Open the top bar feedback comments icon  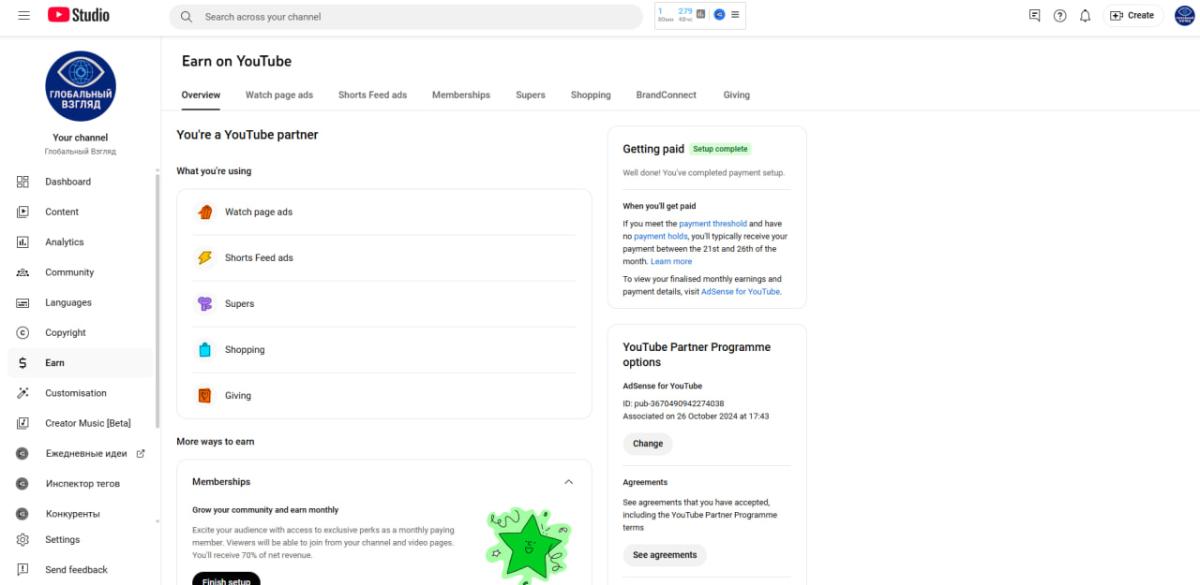coord(1035,16)
